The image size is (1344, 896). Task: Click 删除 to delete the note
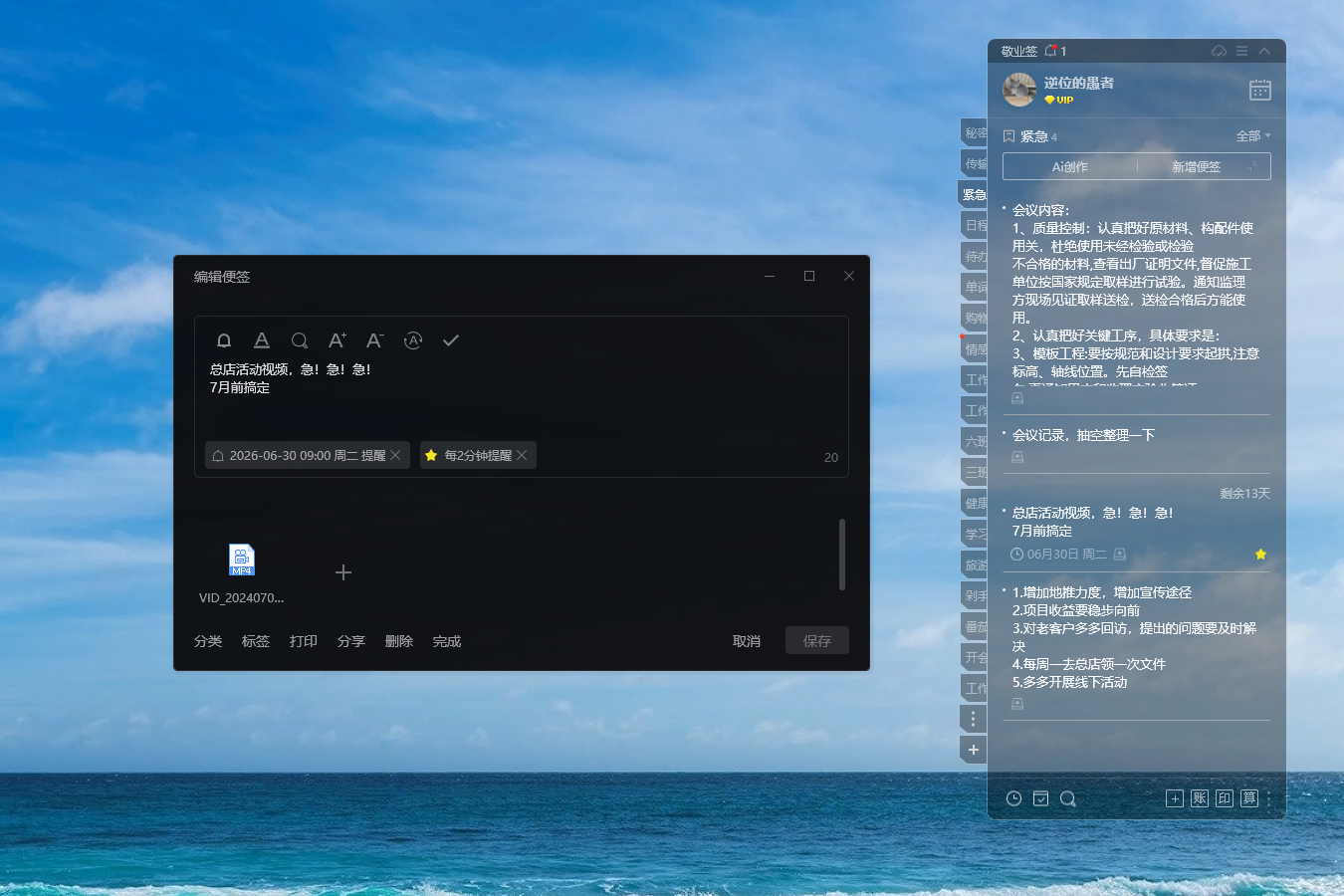[x=399, y=641]
